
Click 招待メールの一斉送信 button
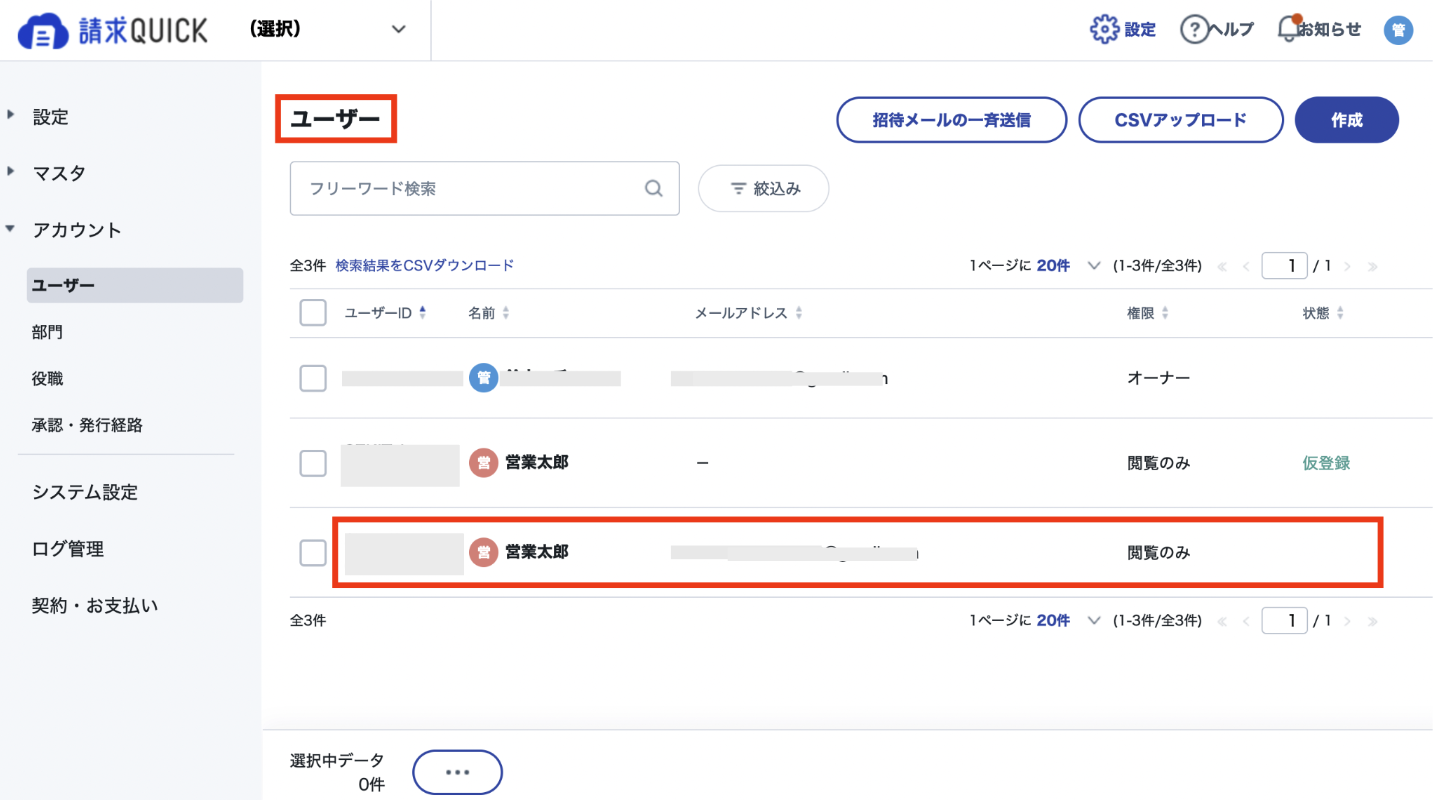[952, 120]
